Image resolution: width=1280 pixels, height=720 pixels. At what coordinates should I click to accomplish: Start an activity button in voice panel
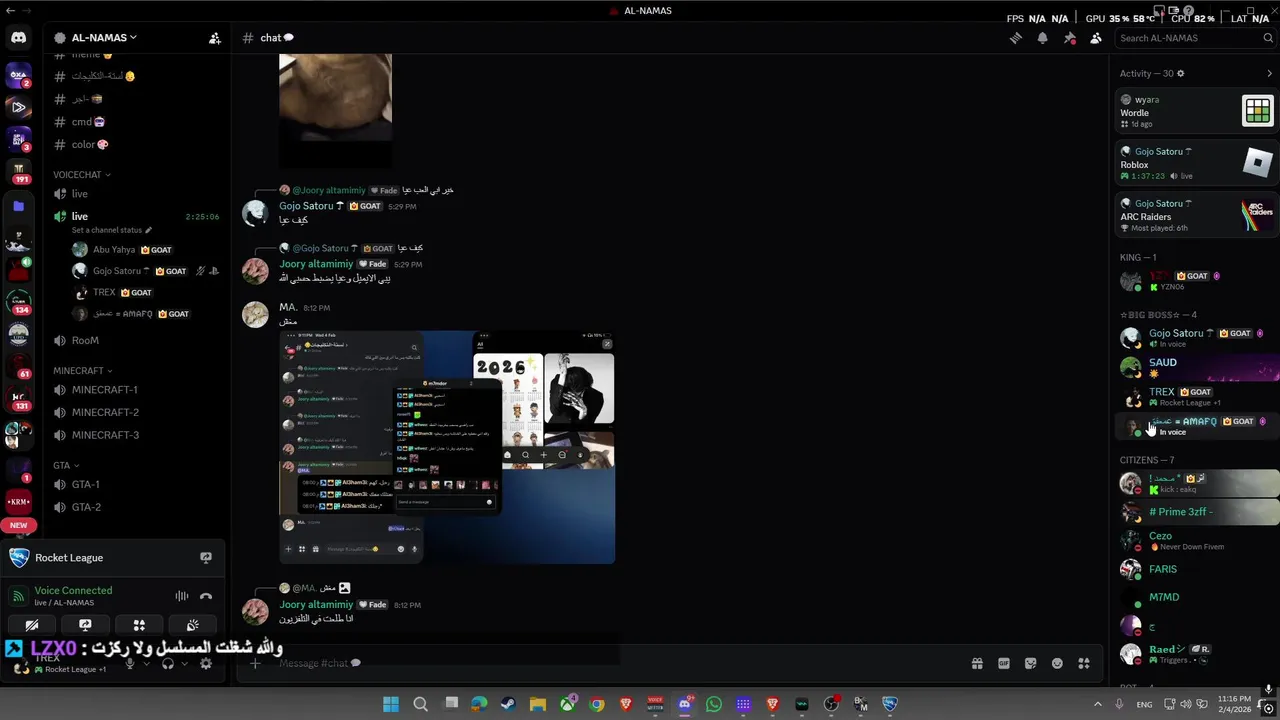(139, 625)
